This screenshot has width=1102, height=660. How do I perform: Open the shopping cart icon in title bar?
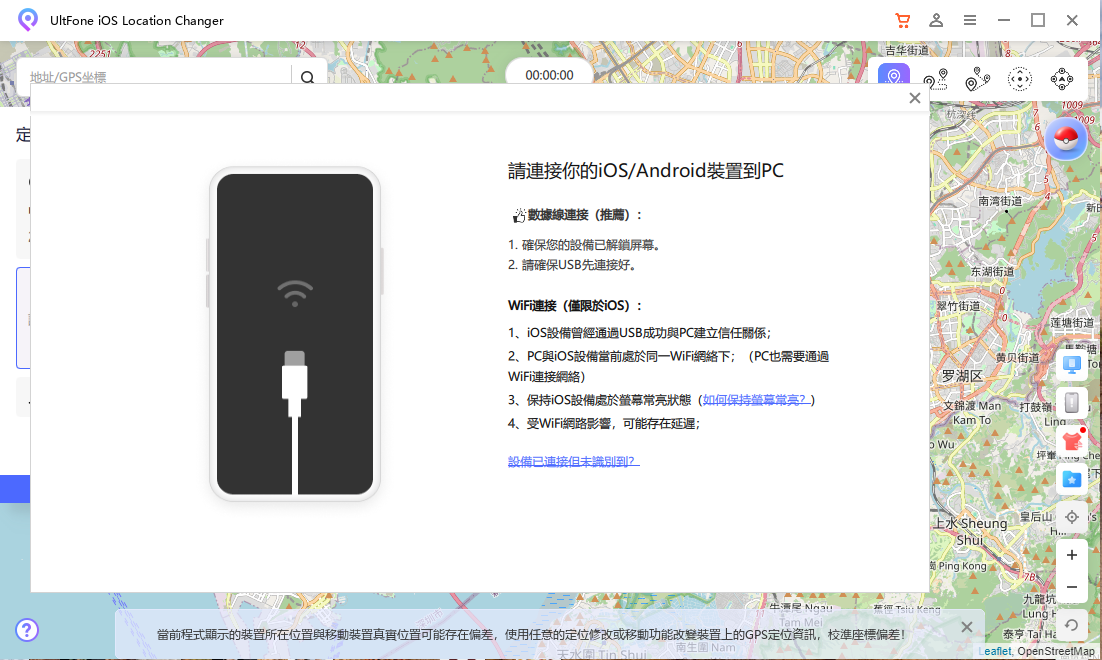[903, 20]
